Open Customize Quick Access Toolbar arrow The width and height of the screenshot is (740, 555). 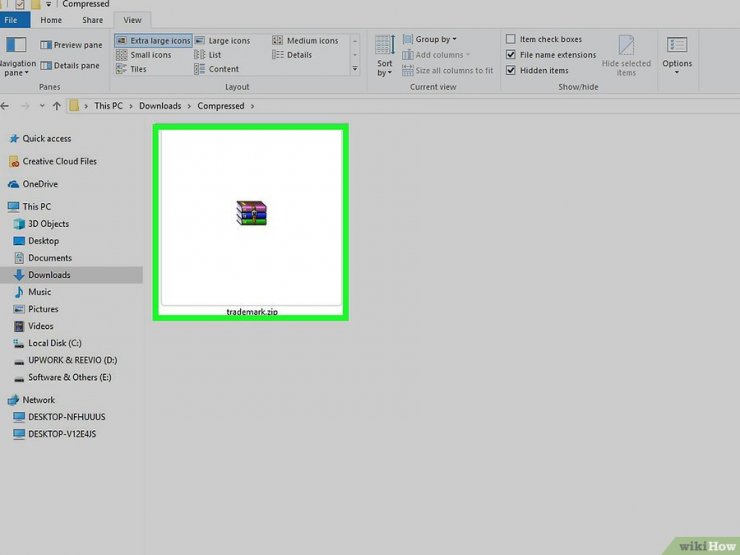[49, 4]
